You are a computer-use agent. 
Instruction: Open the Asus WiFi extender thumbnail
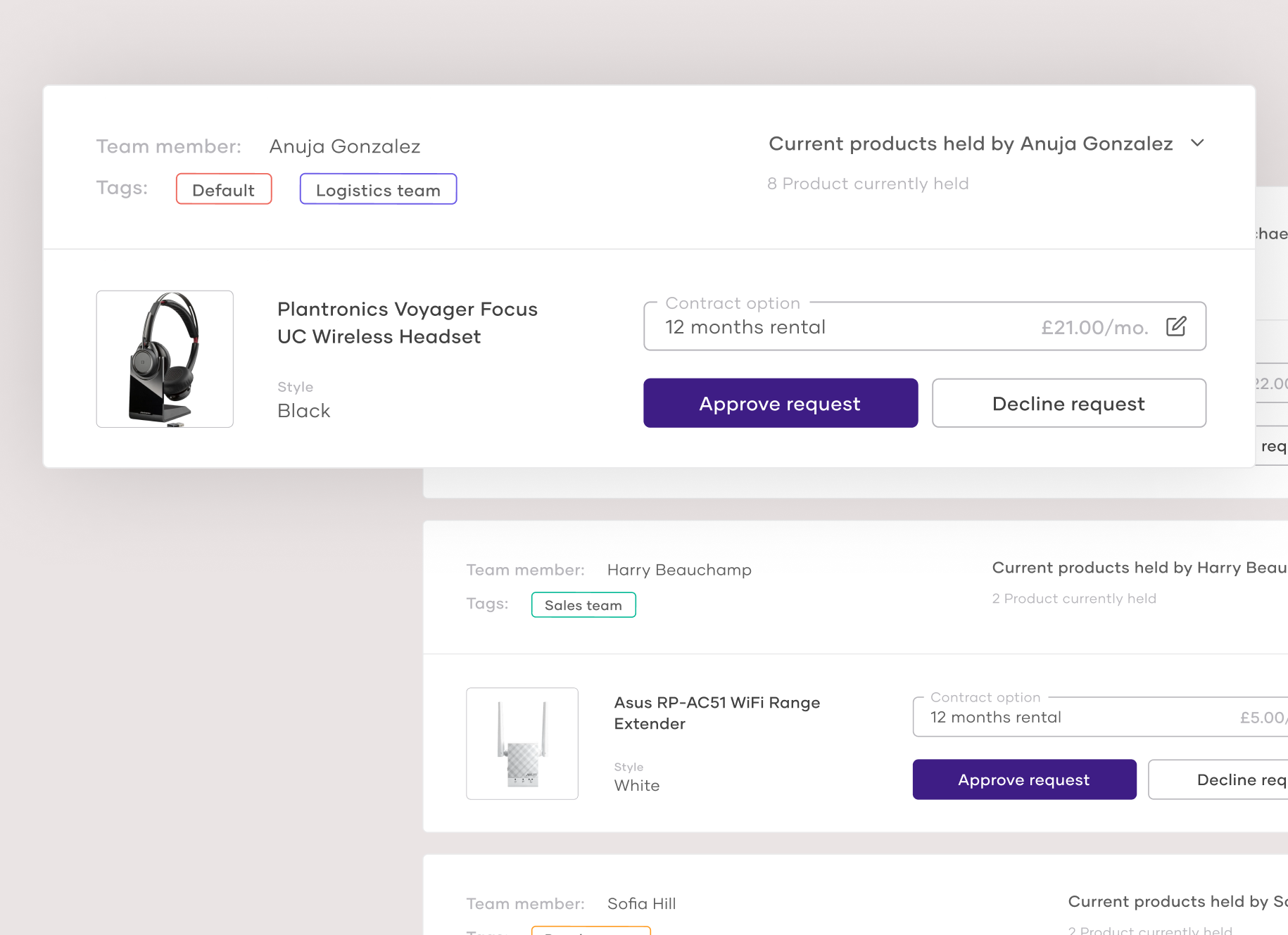pyautogui.click(x=522, y=744)
